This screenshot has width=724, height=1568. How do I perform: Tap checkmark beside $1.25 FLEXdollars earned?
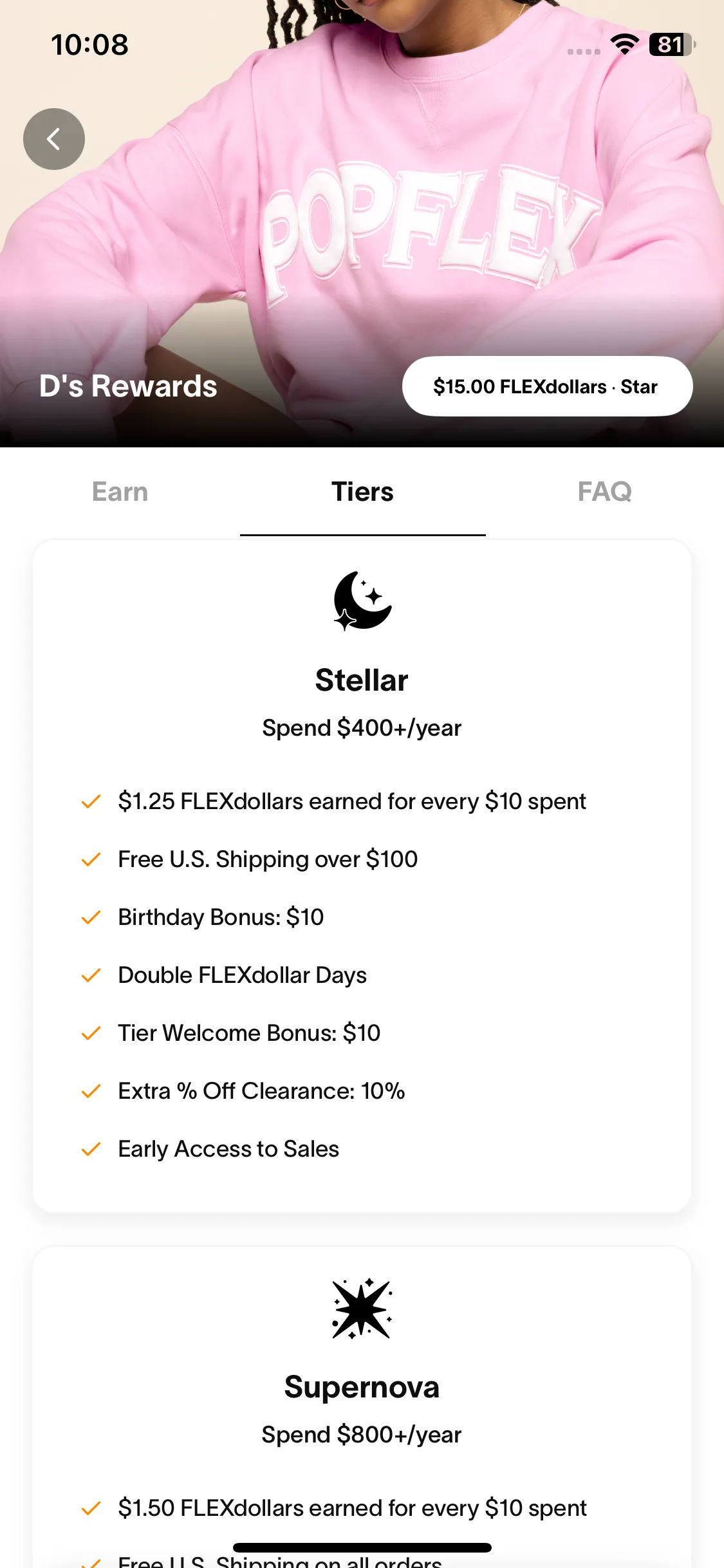[x=91, y=801]
